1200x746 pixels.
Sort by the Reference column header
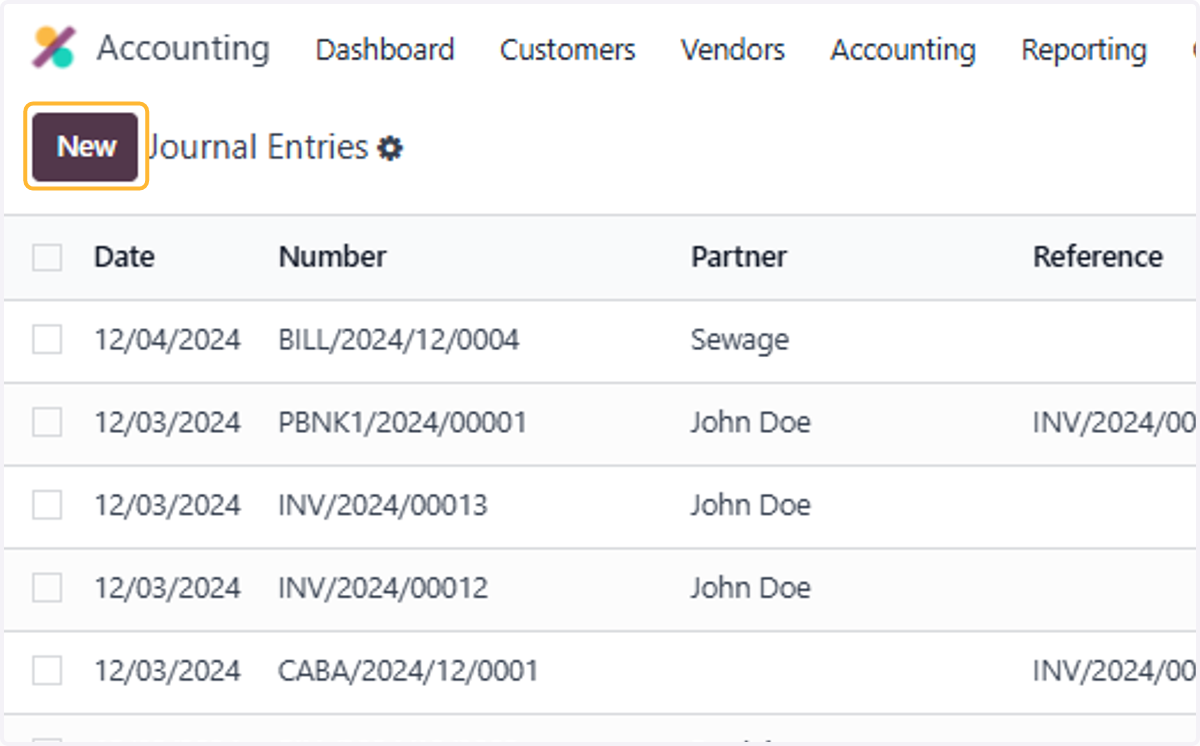(1098, 257)
